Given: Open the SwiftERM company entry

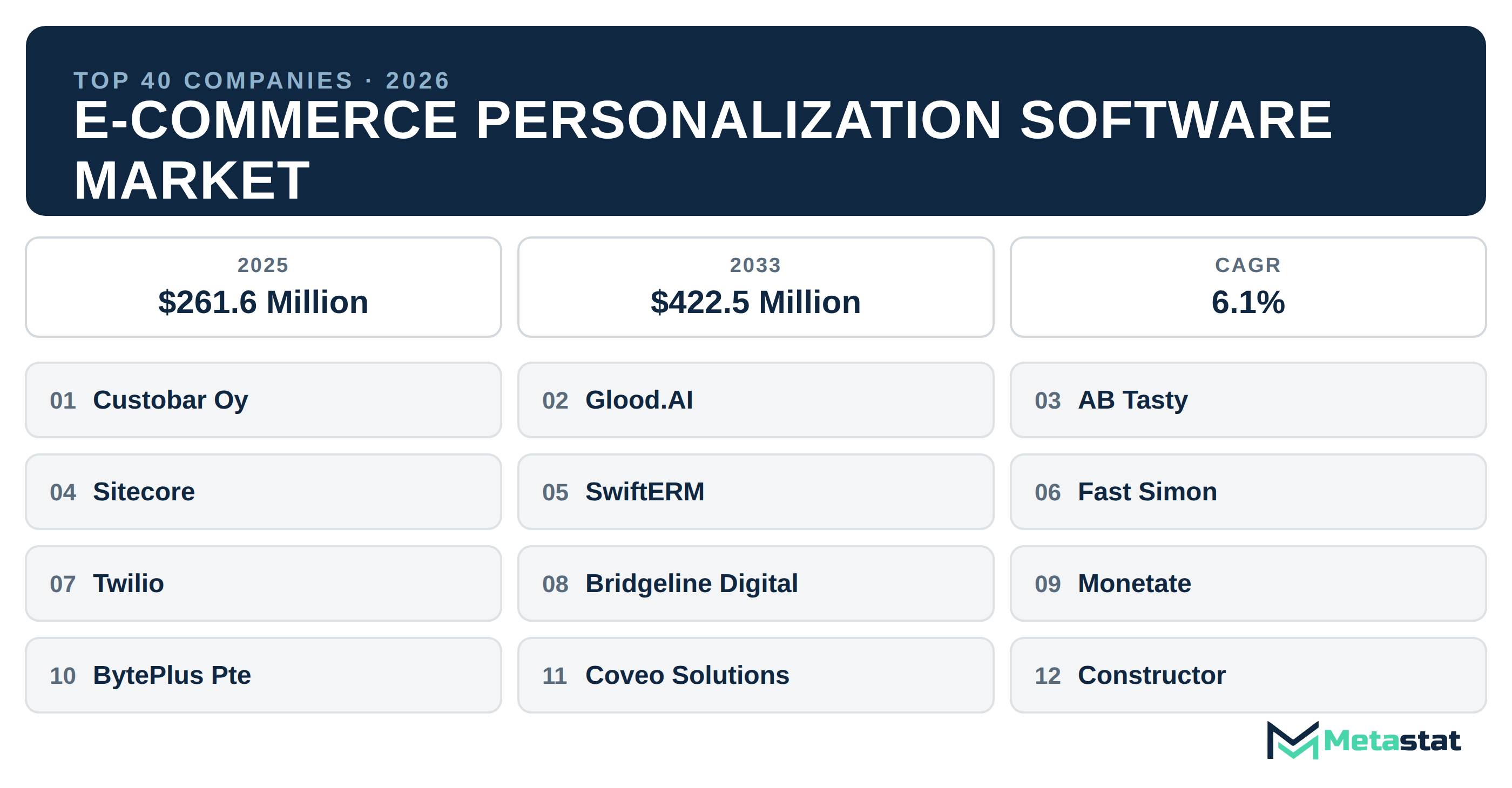Looking at the screenshot, I should [x=755, y=492].
